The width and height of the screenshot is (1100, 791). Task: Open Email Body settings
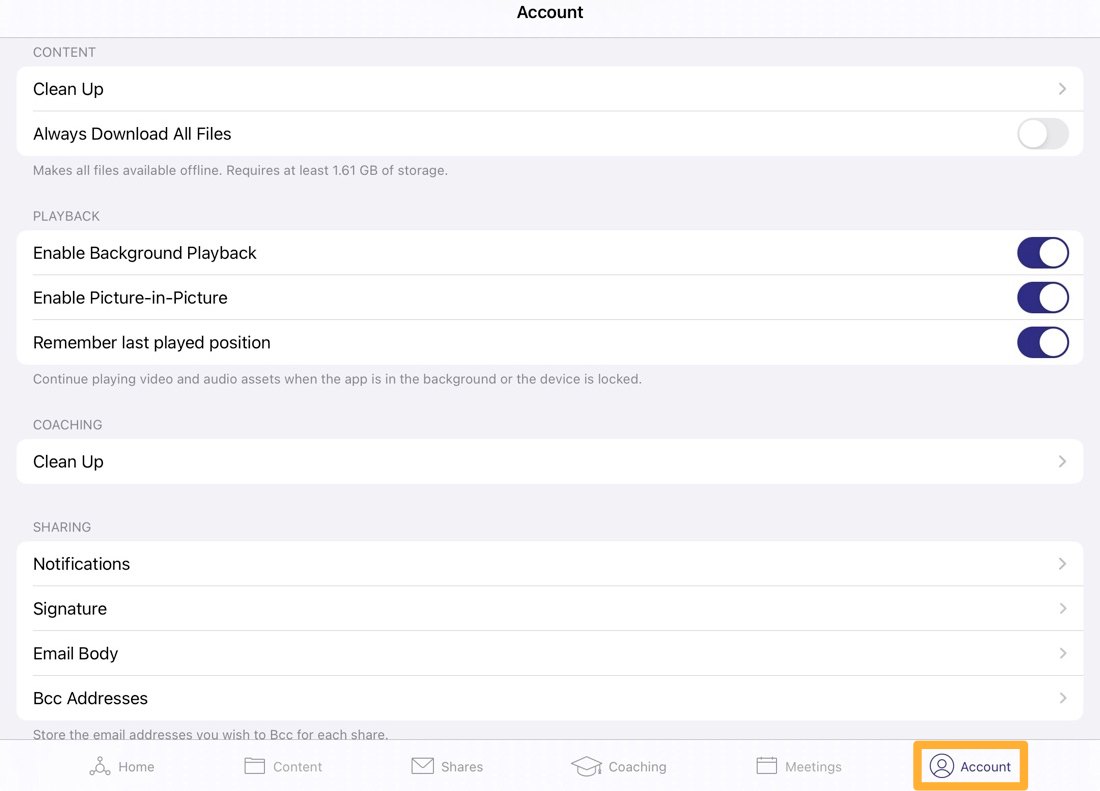tap(550, 653)
